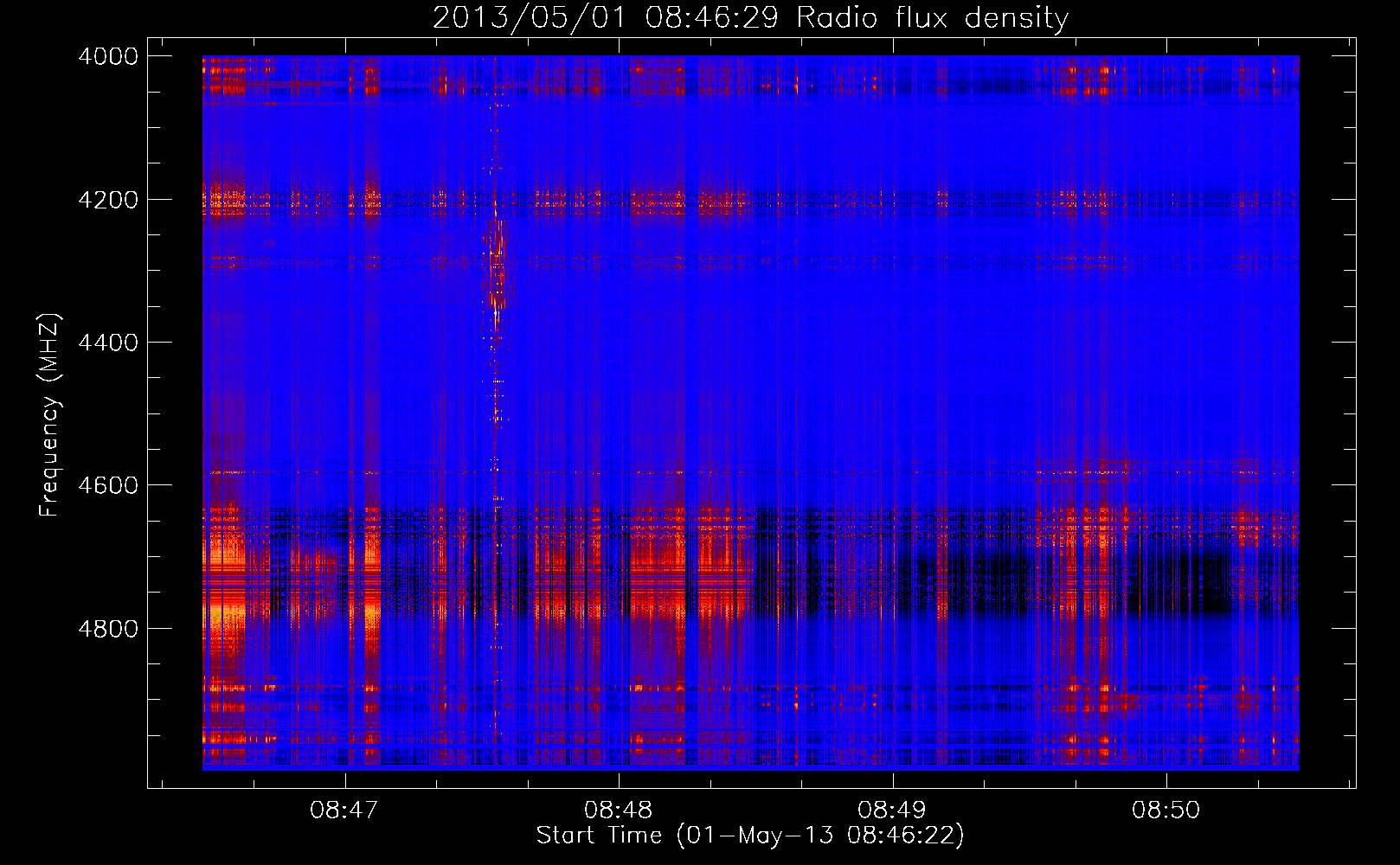Viewport: 1400px width, 865px height.
Task: Select the 4600 frequency tick label
Action: pos(108,485)
